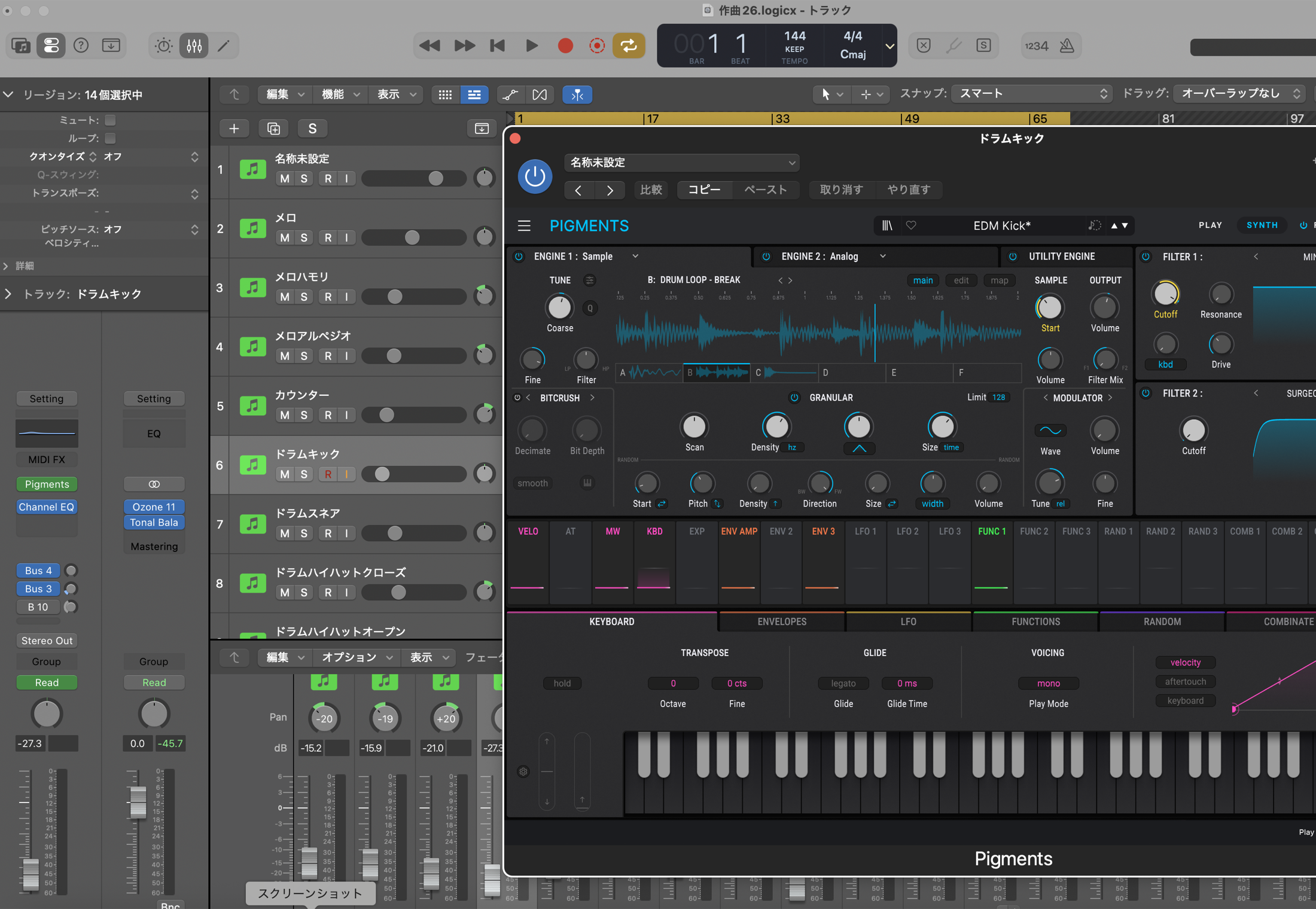Viewport: 1316px width, 909px height.
Task: Favorite the EDM Kick preset heart icon
Action: (x=911, y=225)
